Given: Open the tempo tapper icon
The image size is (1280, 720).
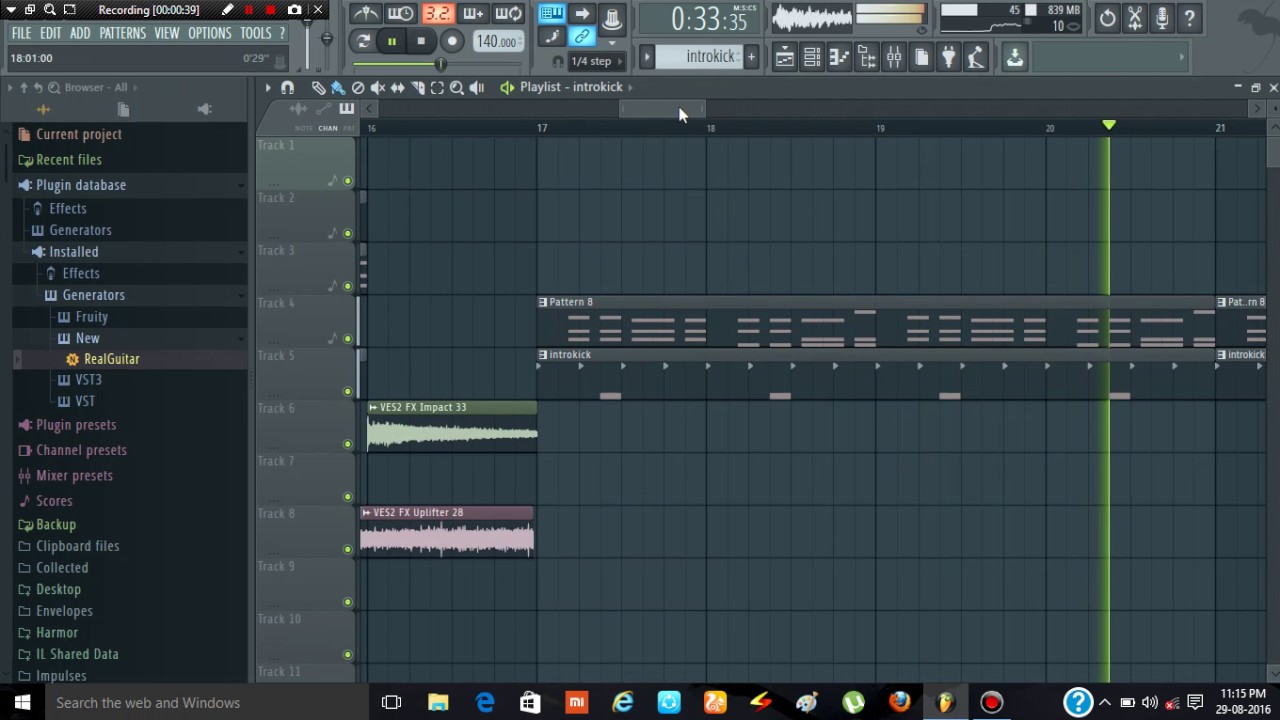Looking at the screenshot, I should point(976,58).
